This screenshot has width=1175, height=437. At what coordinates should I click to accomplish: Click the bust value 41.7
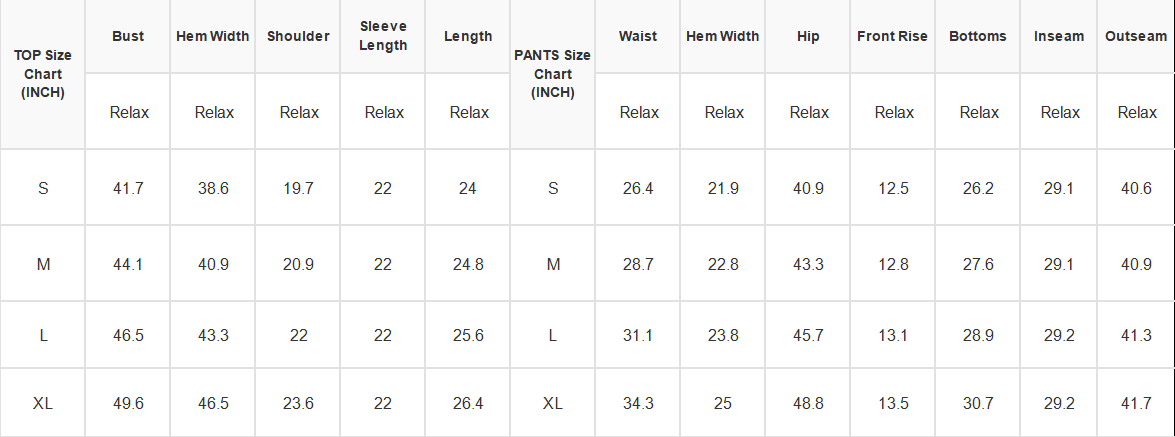pos(128,188)
